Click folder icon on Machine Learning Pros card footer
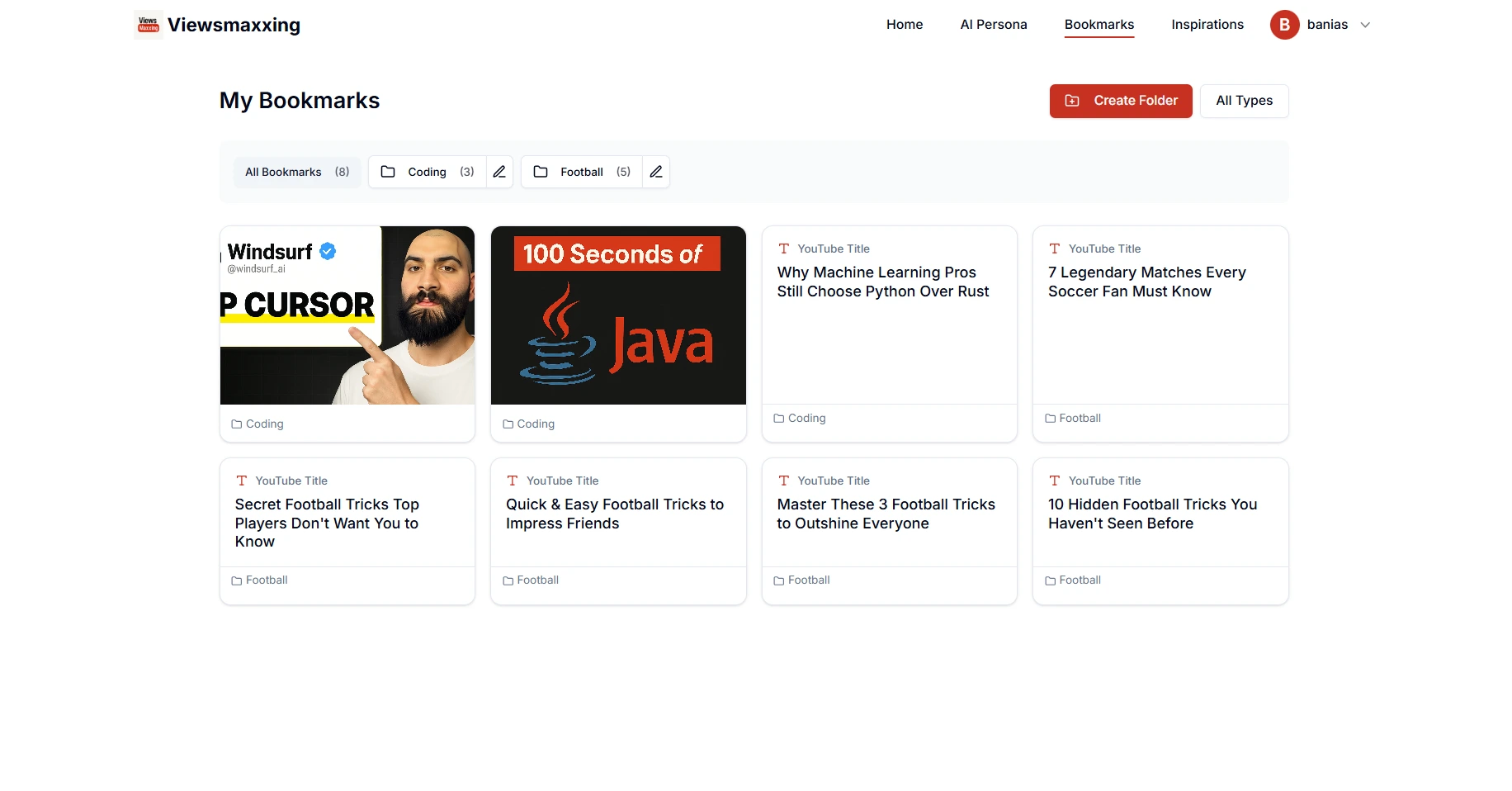This screenshot has width=1512, height=791. point(779,419)
